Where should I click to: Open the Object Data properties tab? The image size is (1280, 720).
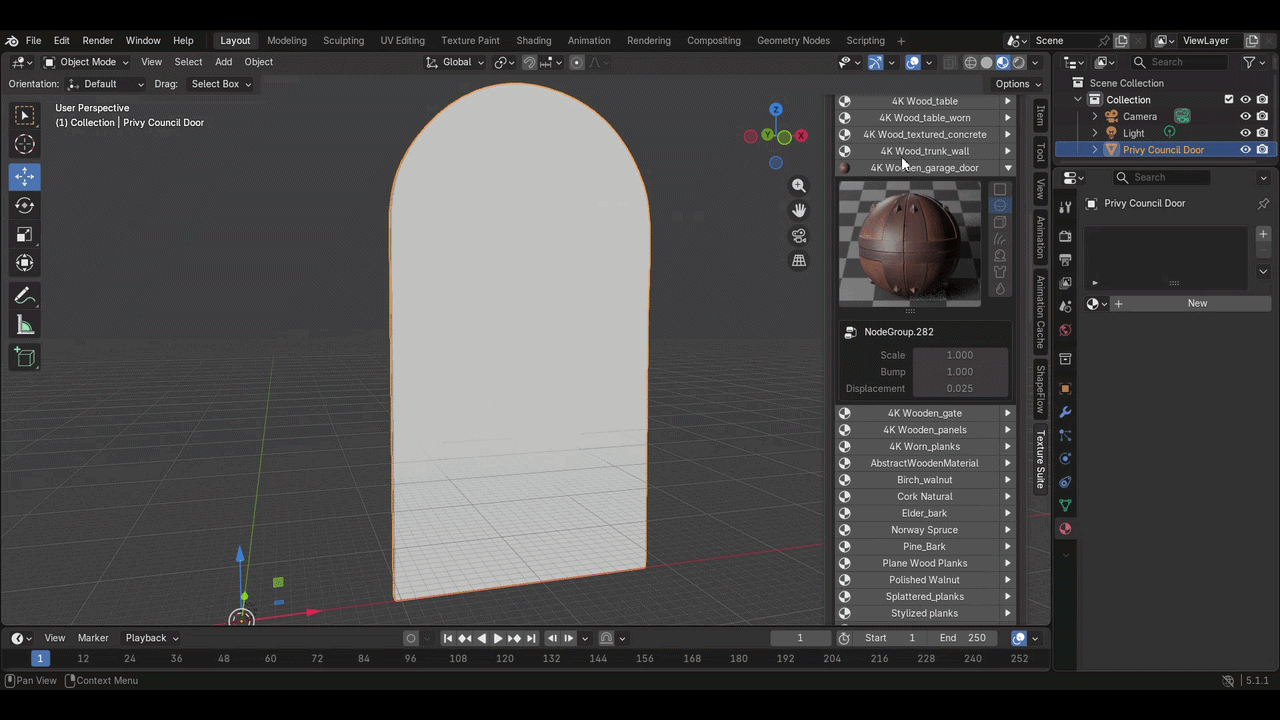1065,506
